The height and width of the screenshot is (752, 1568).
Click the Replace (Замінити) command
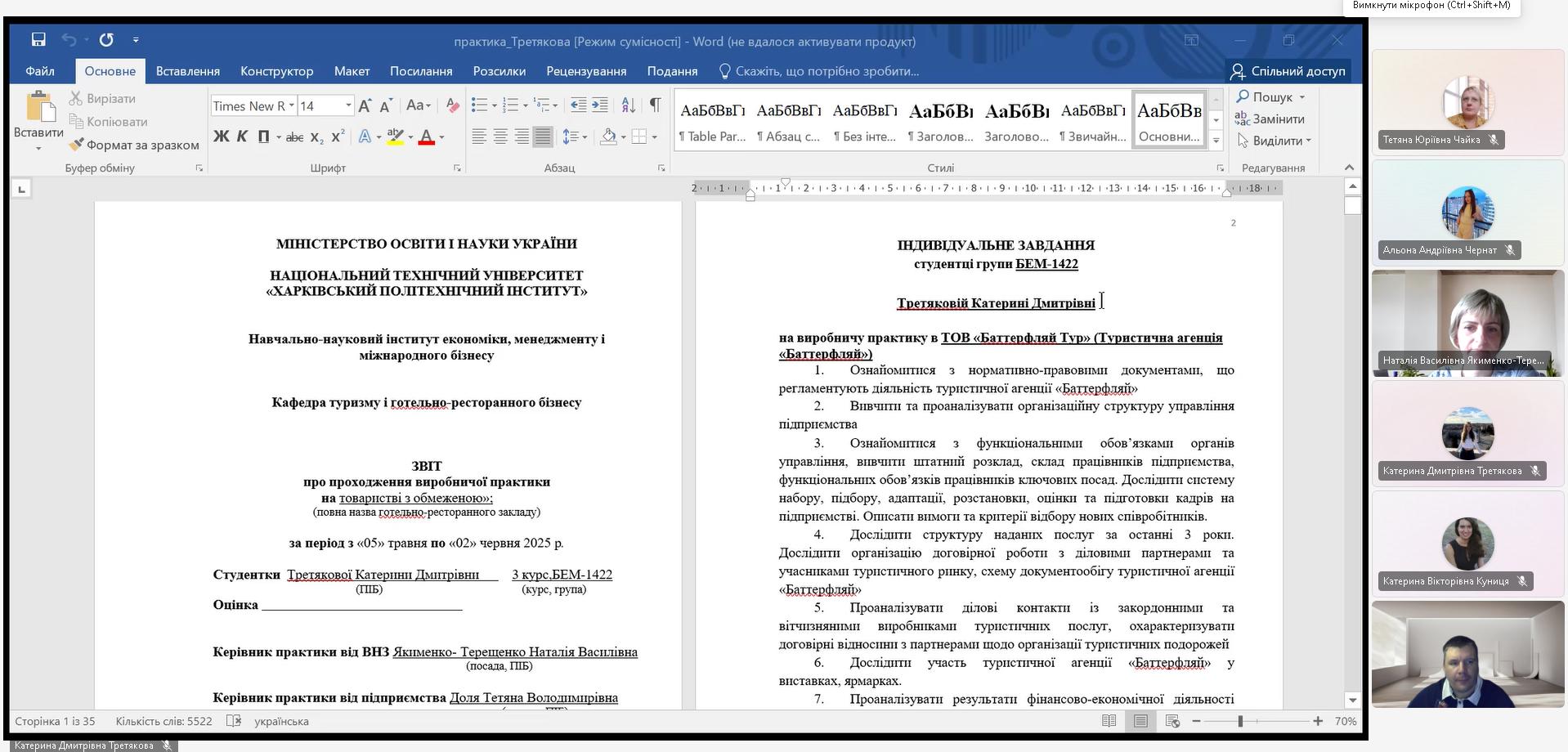[x=1270, y=119]
